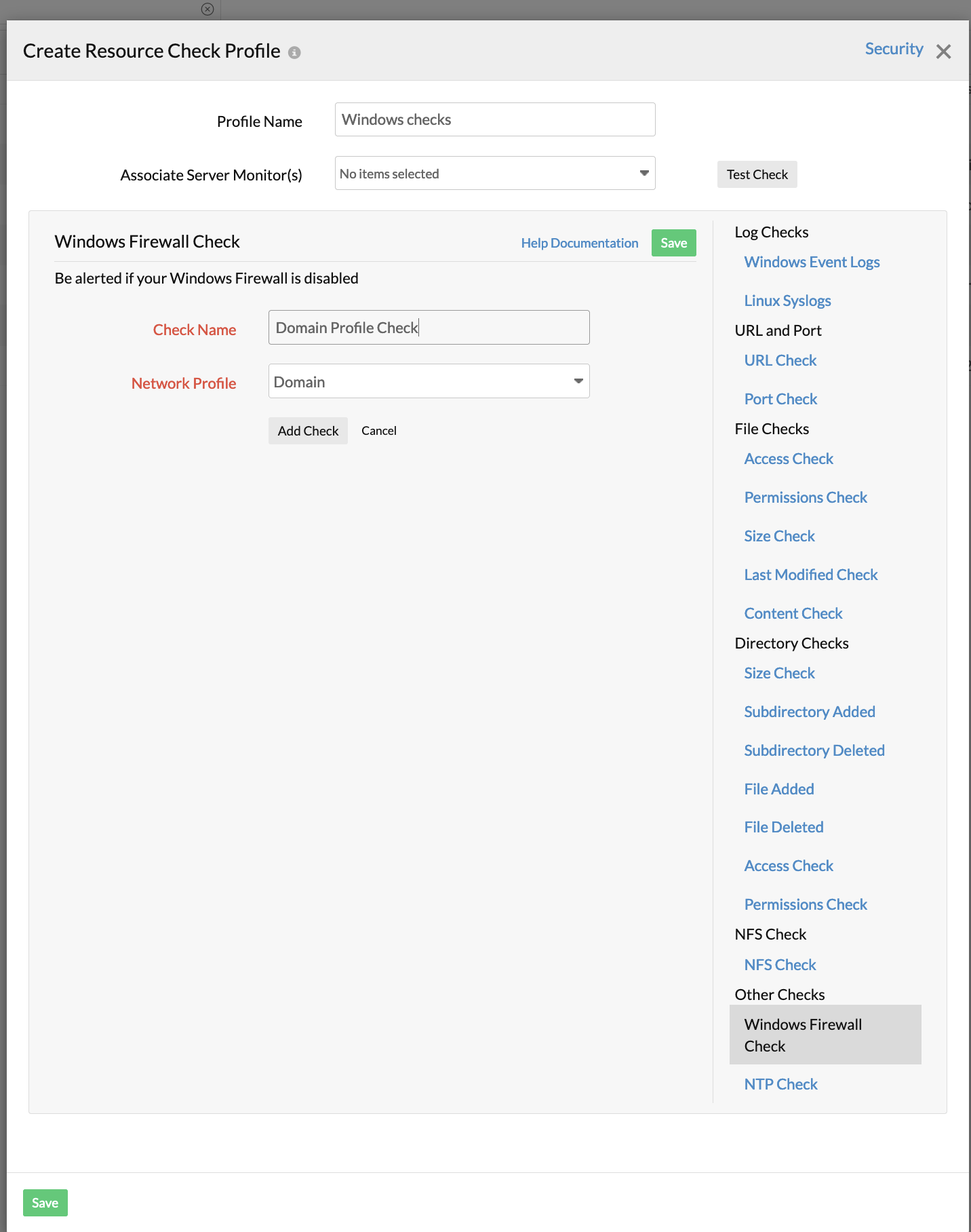This screenshot has width=971, height=1232.
Task: Open Subdirectory Deleted check option
Action: point(814,750)
